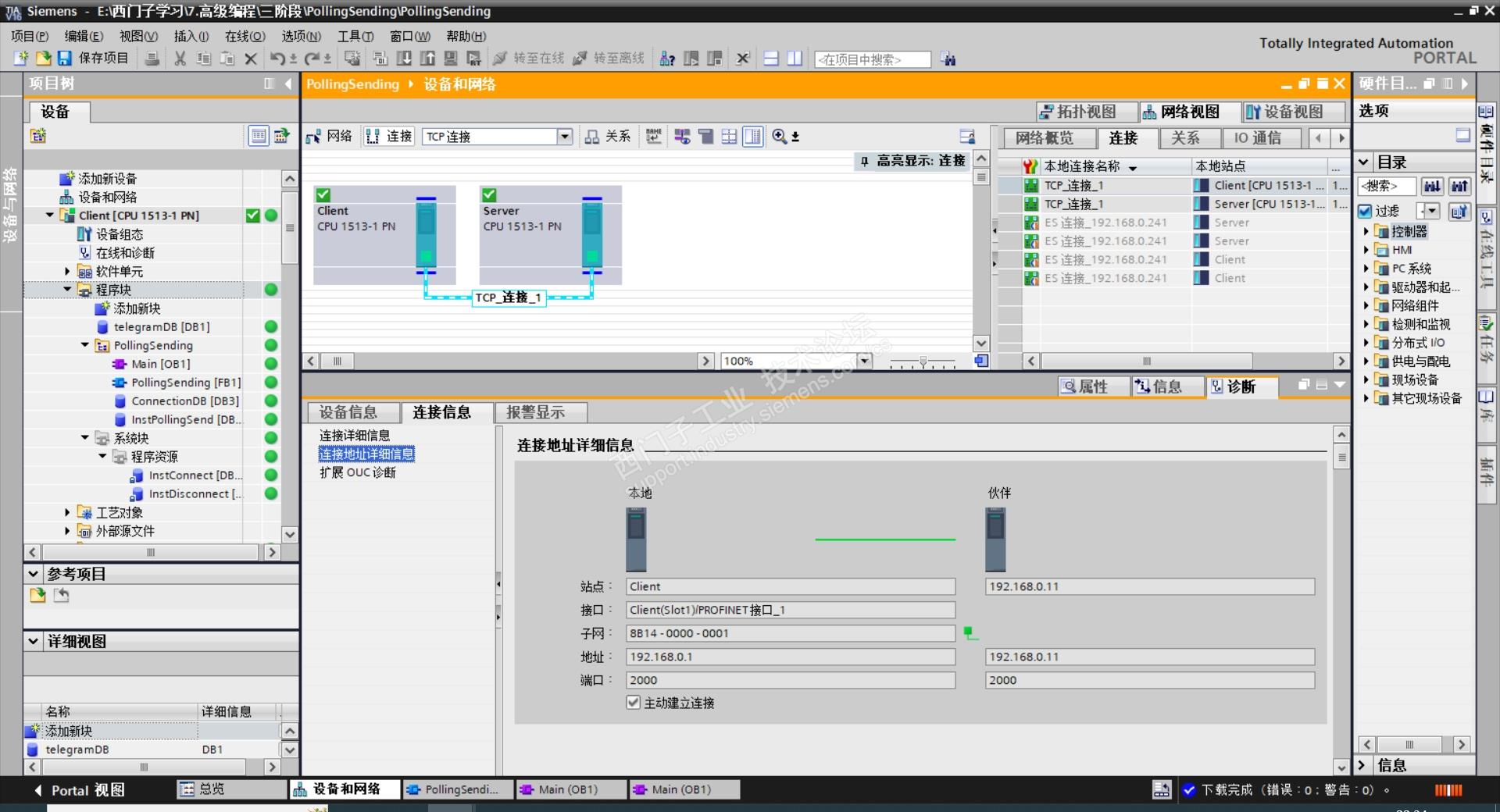Expand the 控制器 catalog folder
The height and width of the screenshot is (812, 1500).
1366,231
